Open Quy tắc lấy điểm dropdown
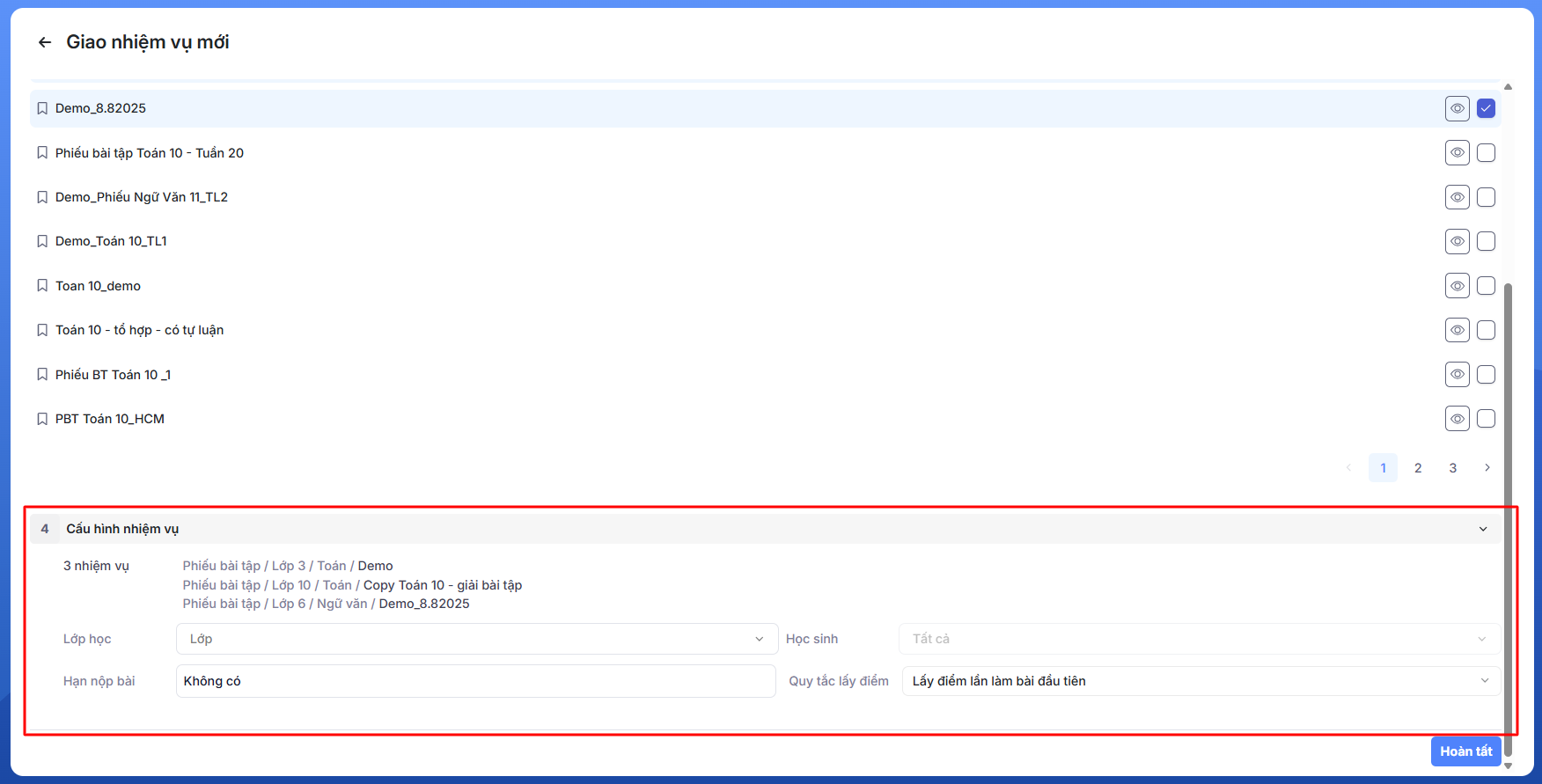This screenshot has width=1542, height=784. point(1201,681)
